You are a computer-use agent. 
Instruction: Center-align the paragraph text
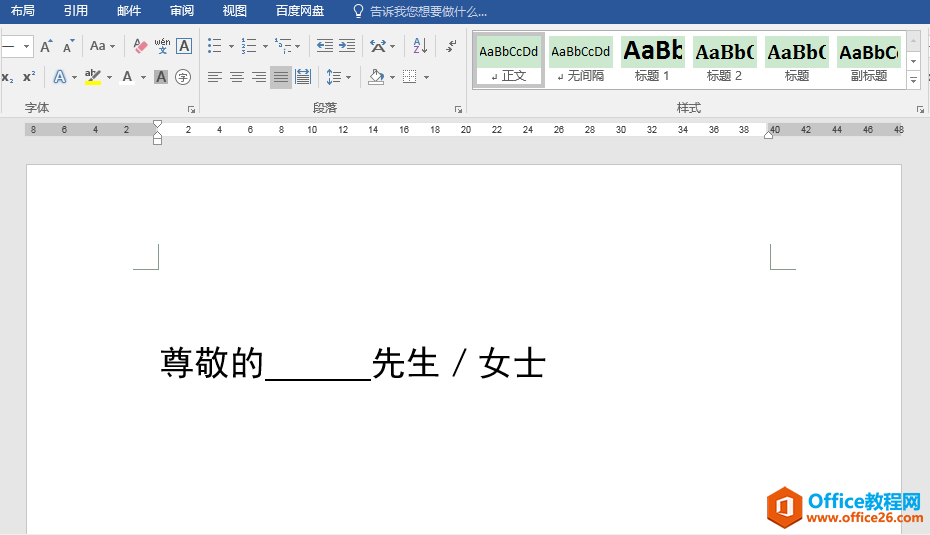point(237,77)
